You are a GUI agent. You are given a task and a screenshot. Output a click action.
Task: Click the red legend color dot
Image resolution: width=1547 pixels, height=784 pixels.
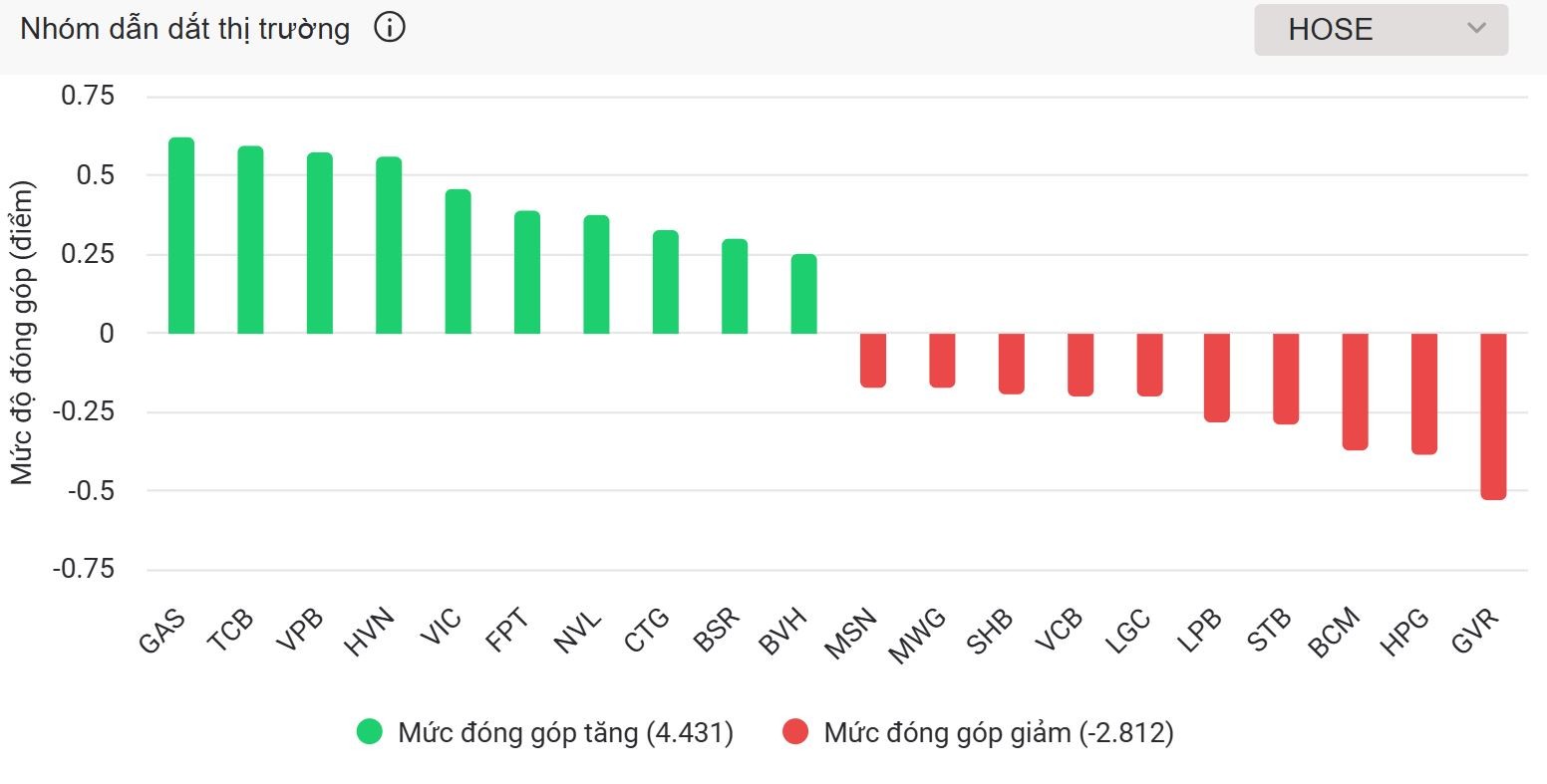(795, 733)
